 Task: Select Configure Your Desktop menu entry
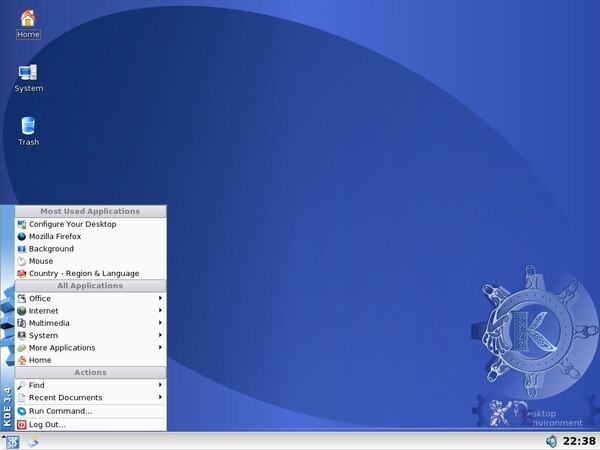point(91,224)
